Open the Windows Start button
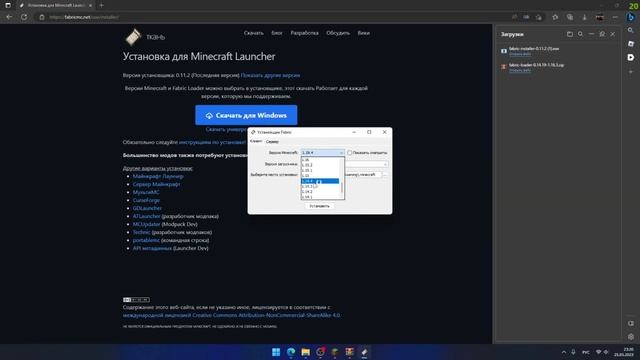The height and width of the screenshot is (360, 640). tap(276, 352)
